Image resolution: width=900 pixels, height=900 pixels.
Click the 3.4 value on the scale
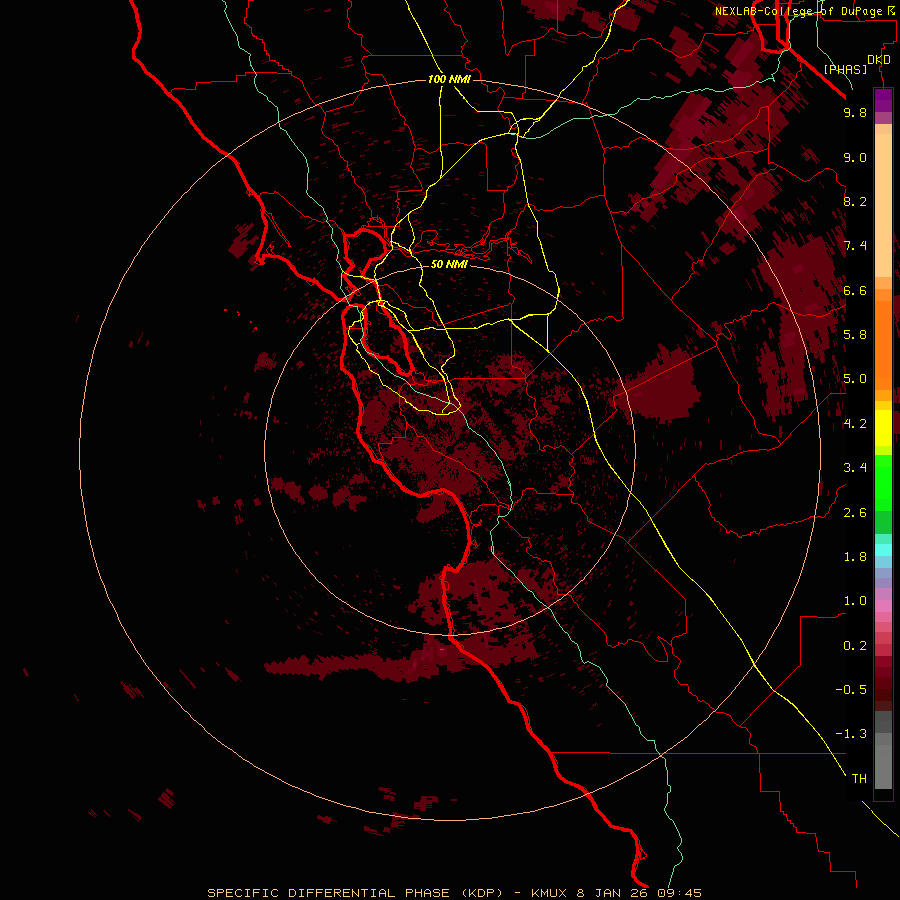click(x=855, y=468)
